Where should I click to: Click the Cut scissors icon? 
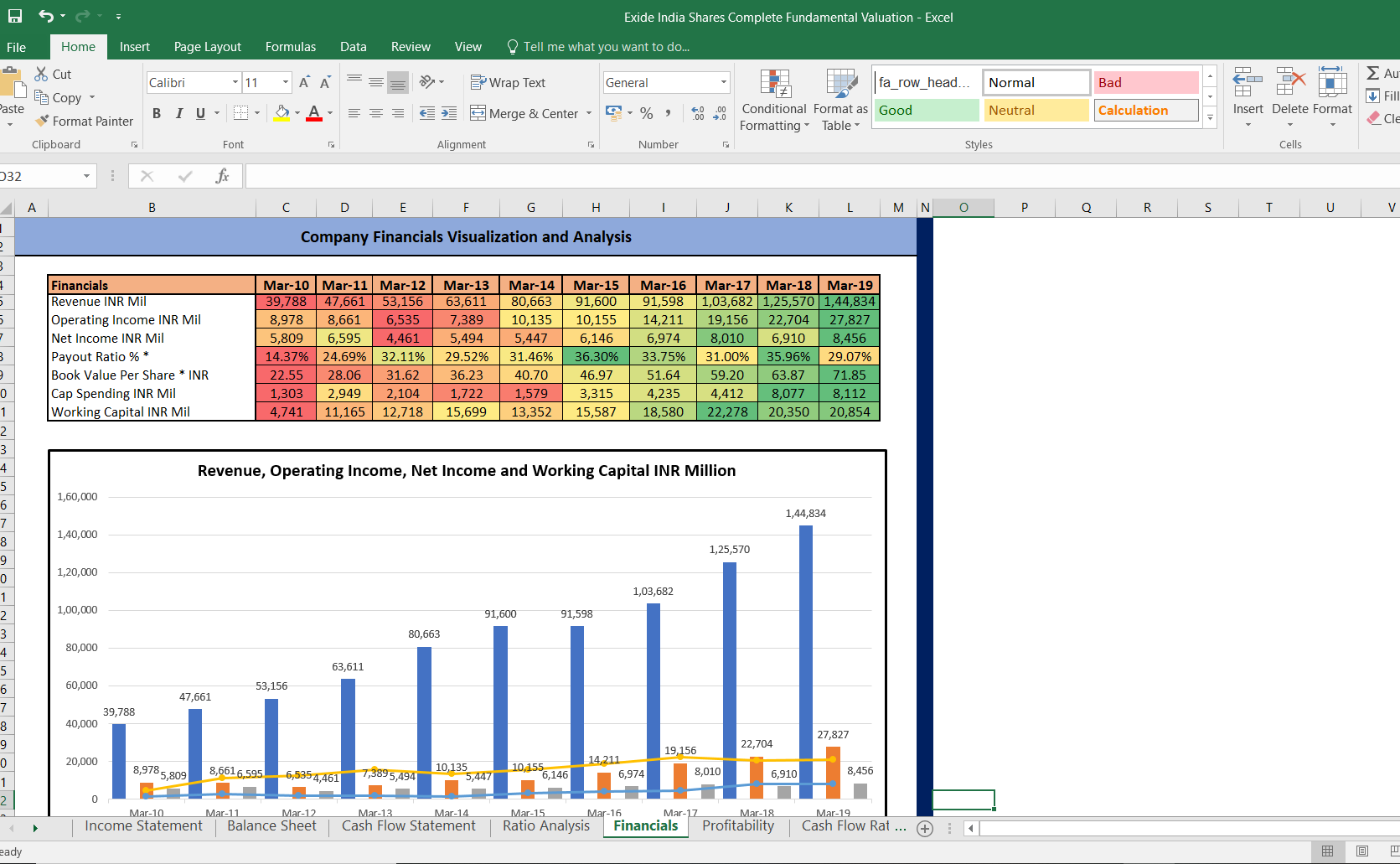(41, 74)
